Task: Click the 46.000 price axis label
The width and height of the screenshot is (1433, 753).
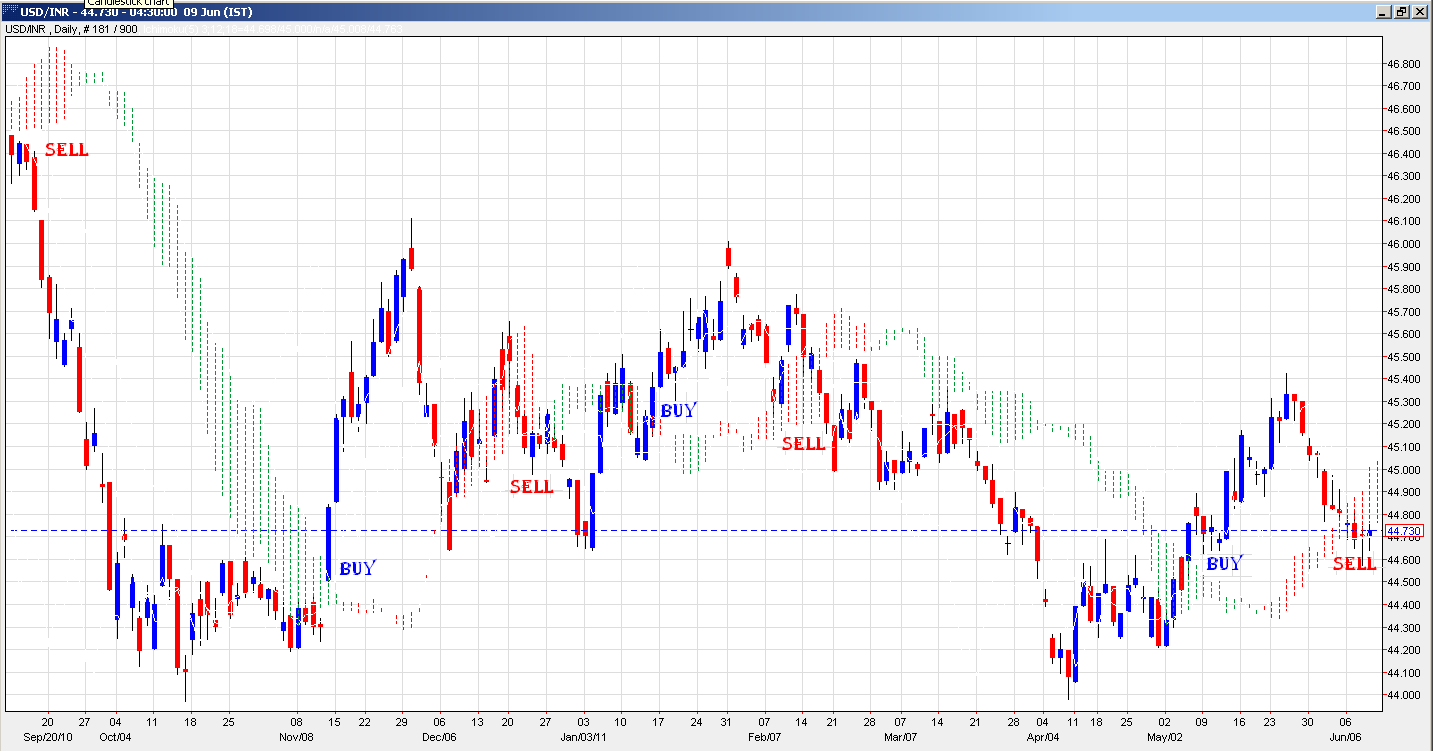Action: click(x=1404, y=244)
